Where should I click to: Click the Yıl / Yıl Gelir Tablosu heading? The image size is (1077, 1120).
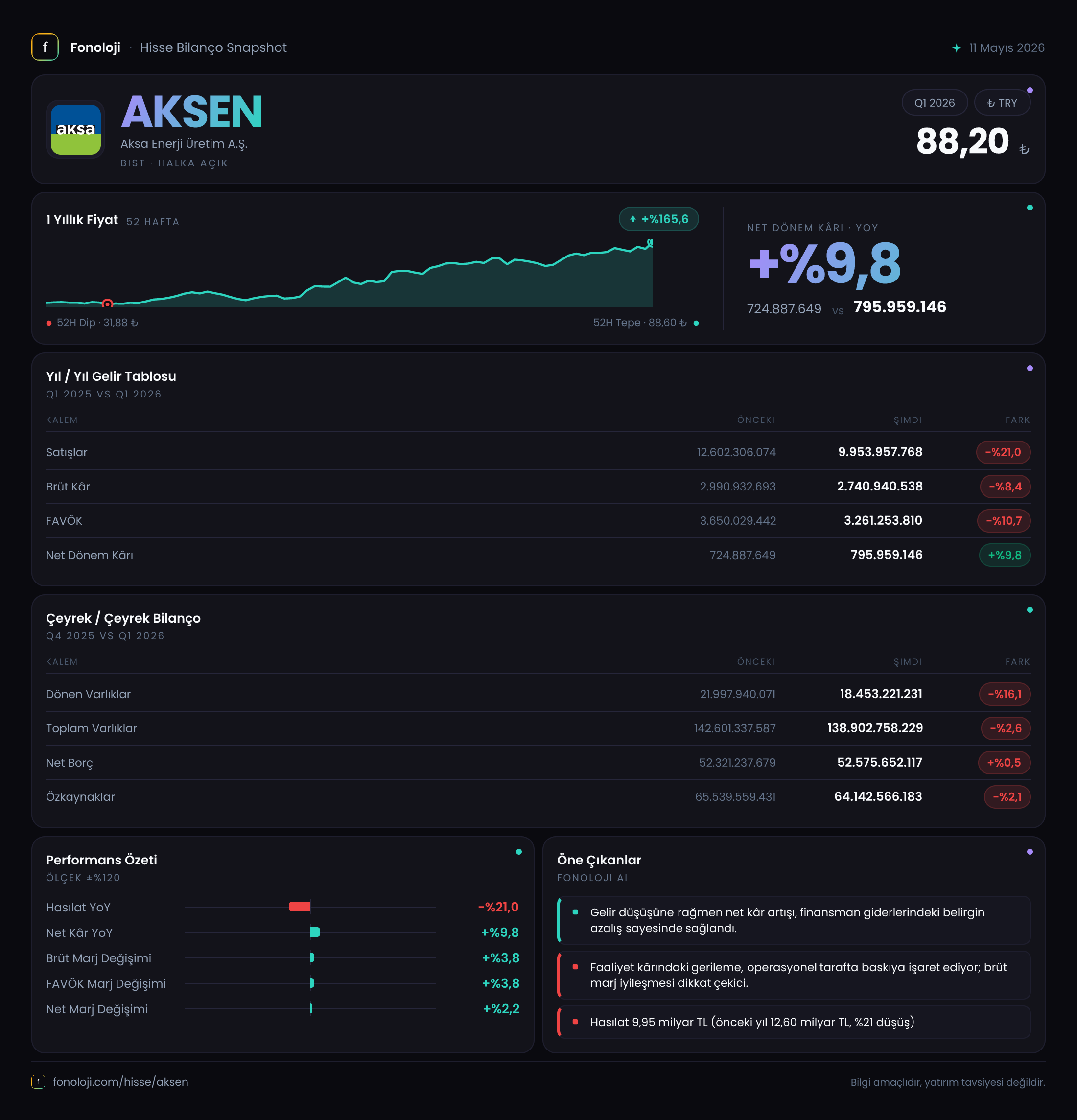(111, 376)
